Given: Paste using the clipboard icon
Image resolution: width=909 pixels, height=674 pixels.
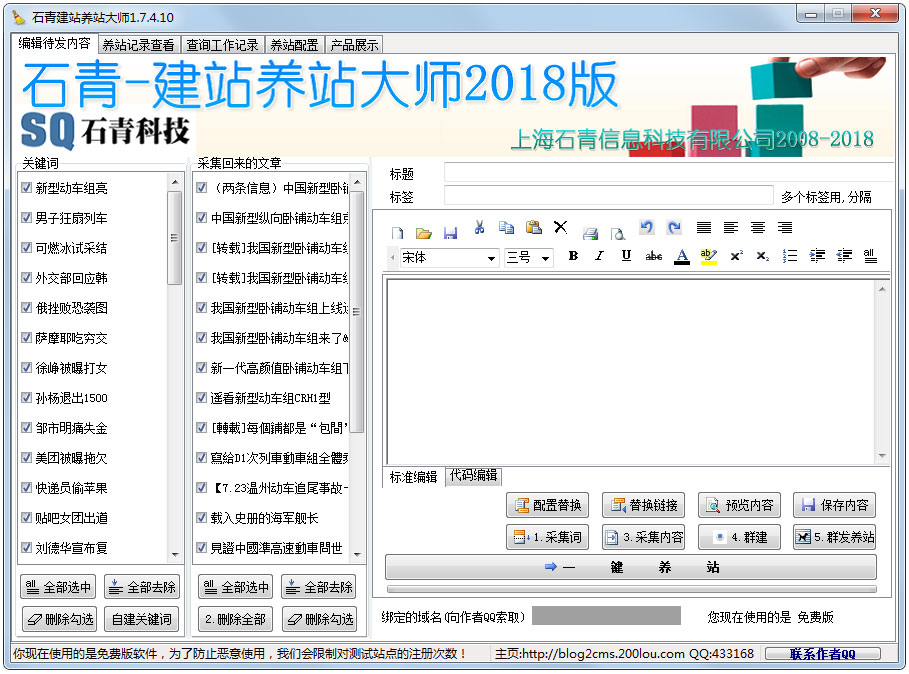Looking at the screenshot, I should [533, 227].
